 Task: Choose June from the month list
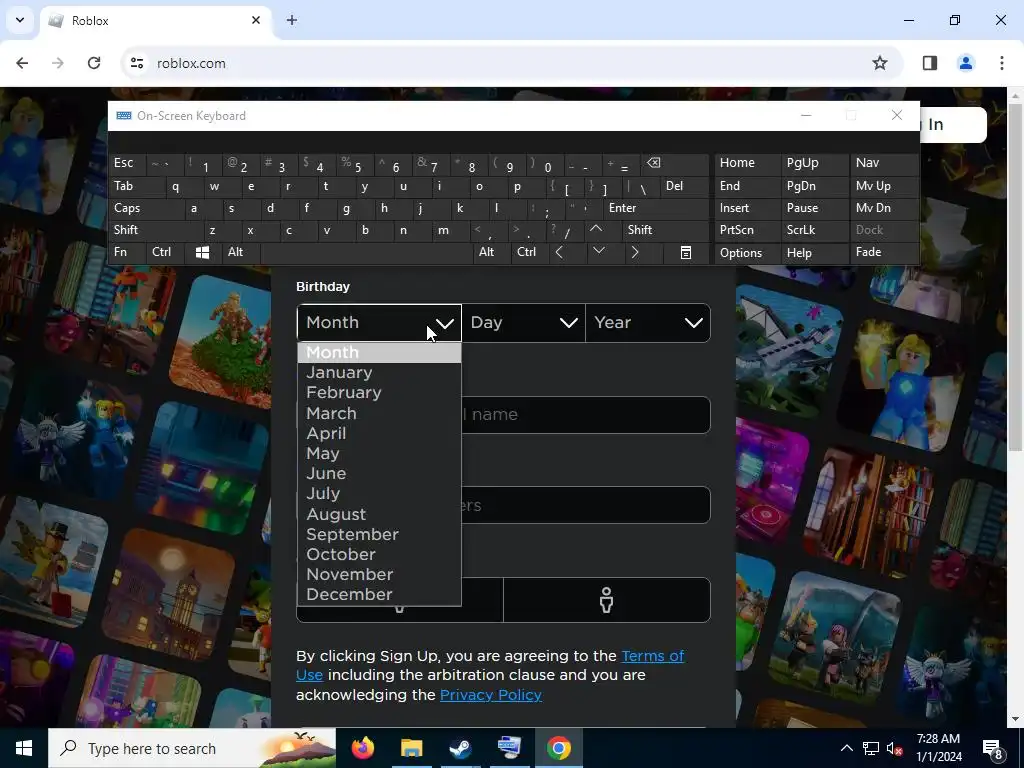point(379,473)
